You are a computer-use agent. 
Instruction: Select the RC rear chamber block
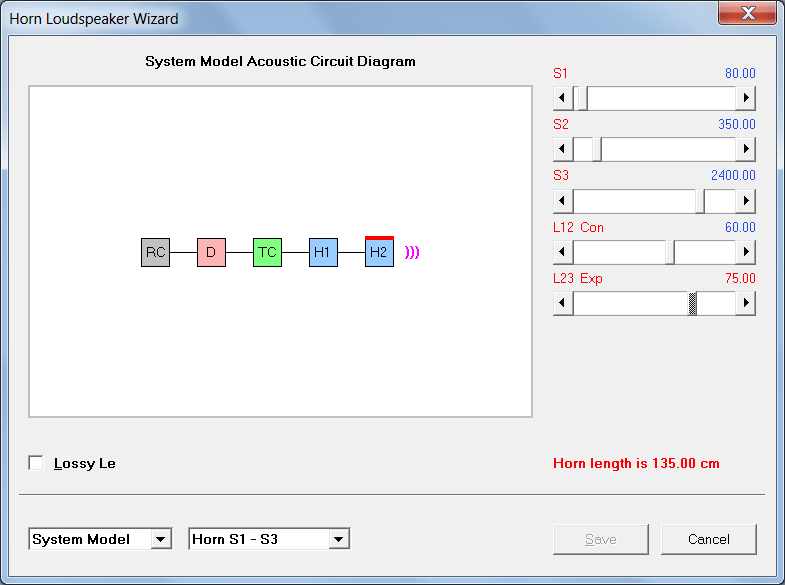(155, 252)
